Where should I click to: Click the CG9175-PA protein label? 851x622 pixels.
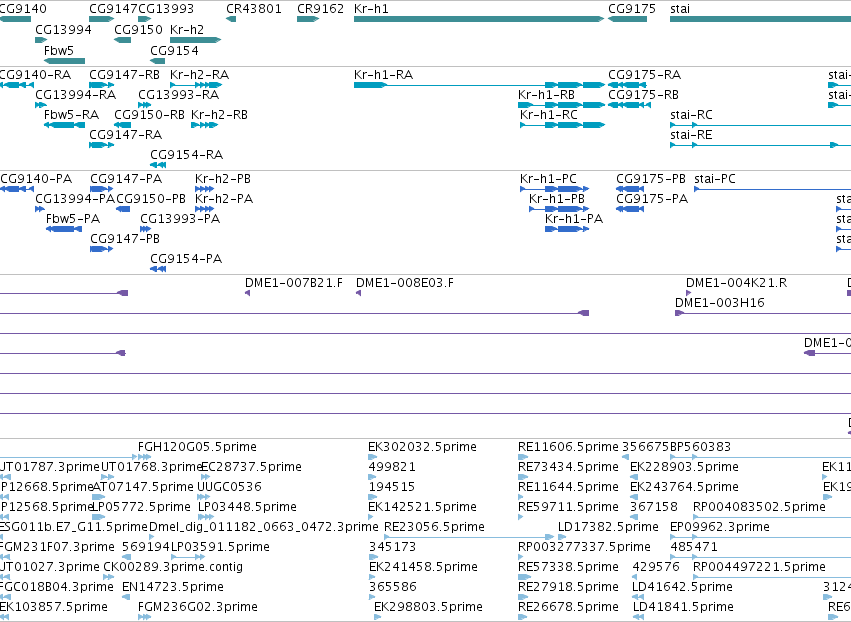click(x=652, y=199)
